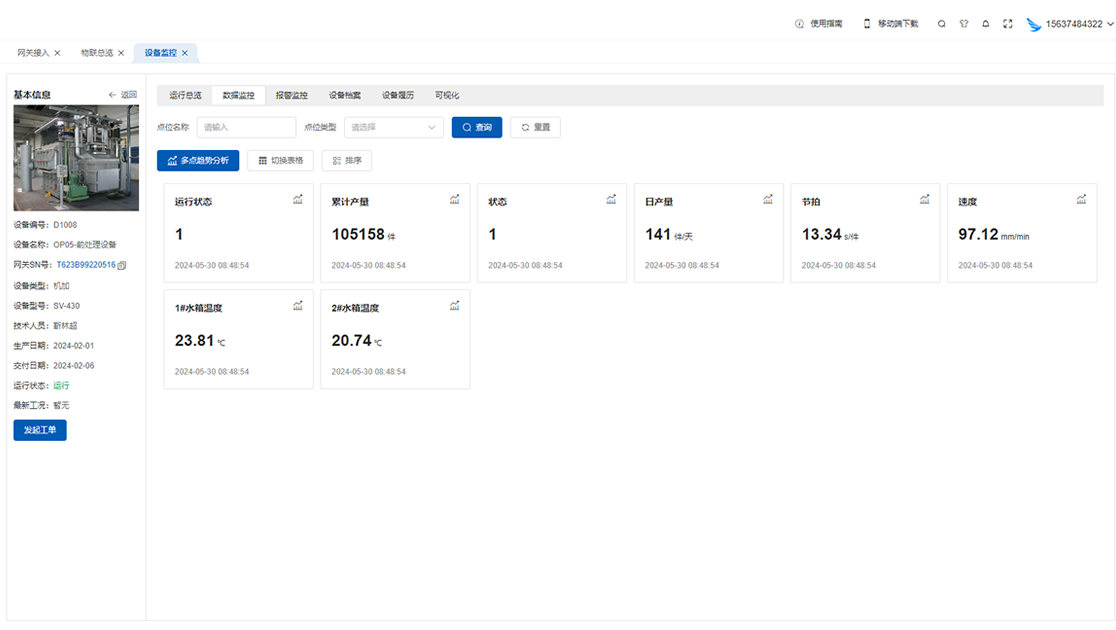View trend chart for 1#水箱温度
The image size is (1116, 630).
[298, 306]
